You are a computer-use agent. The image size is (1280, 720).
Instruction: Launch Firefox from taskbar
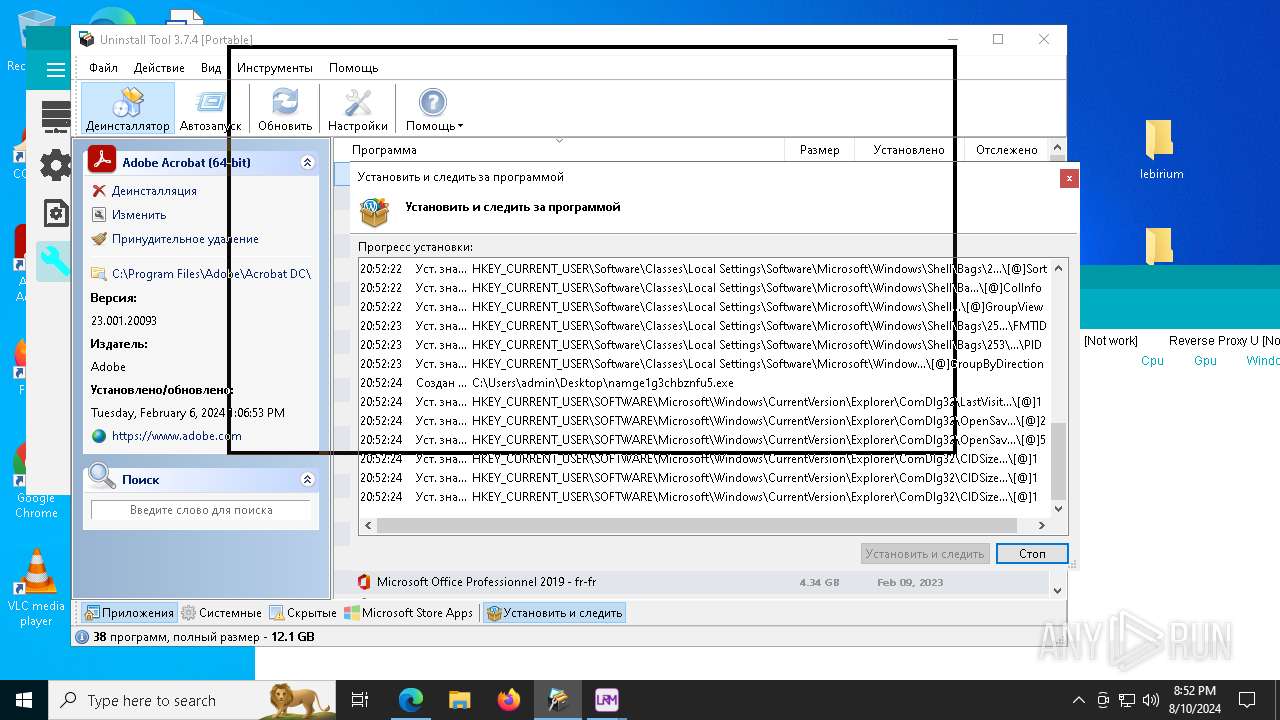point(508,700)
